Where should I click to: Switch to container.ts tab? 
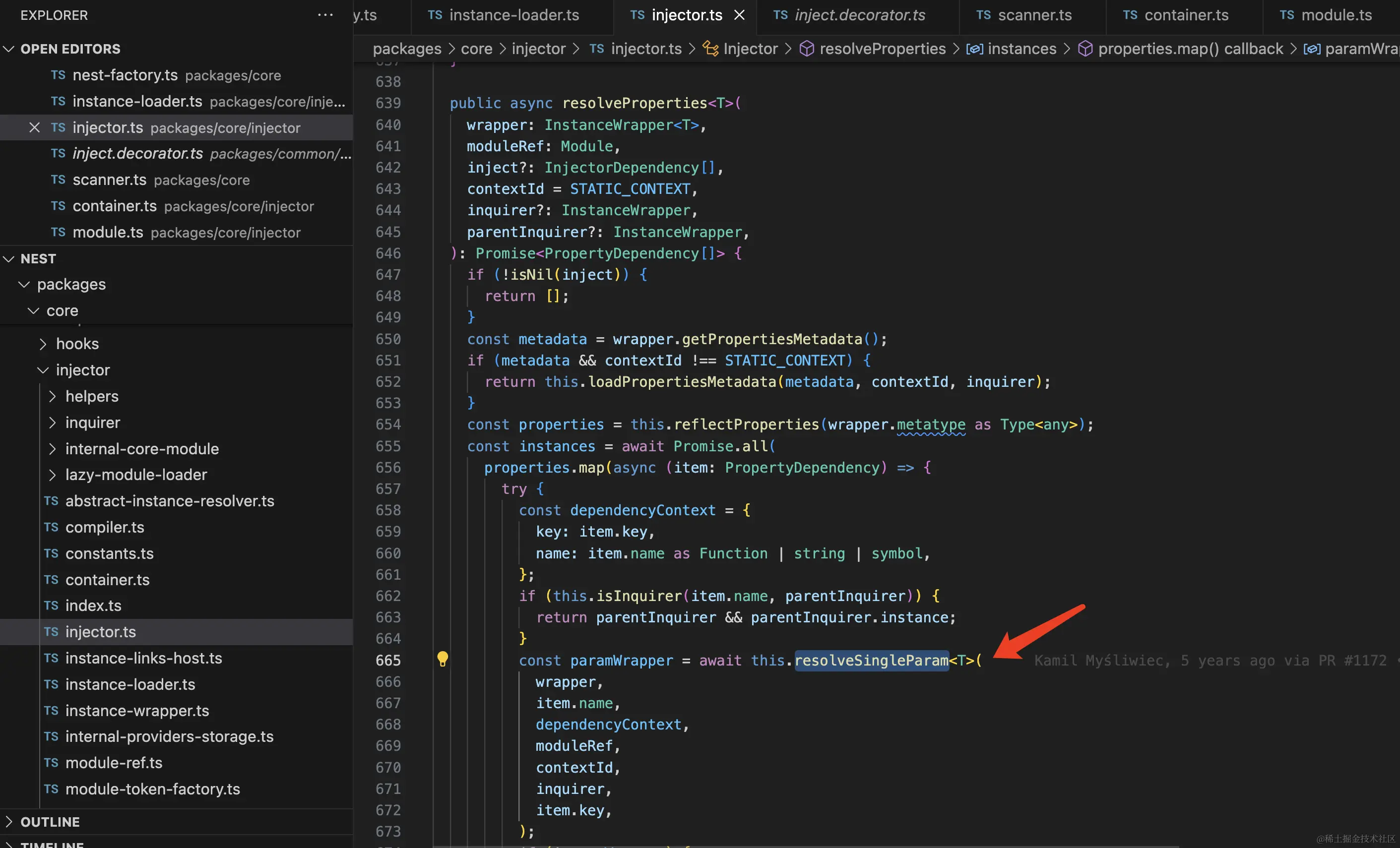[x=1184, y=16]
